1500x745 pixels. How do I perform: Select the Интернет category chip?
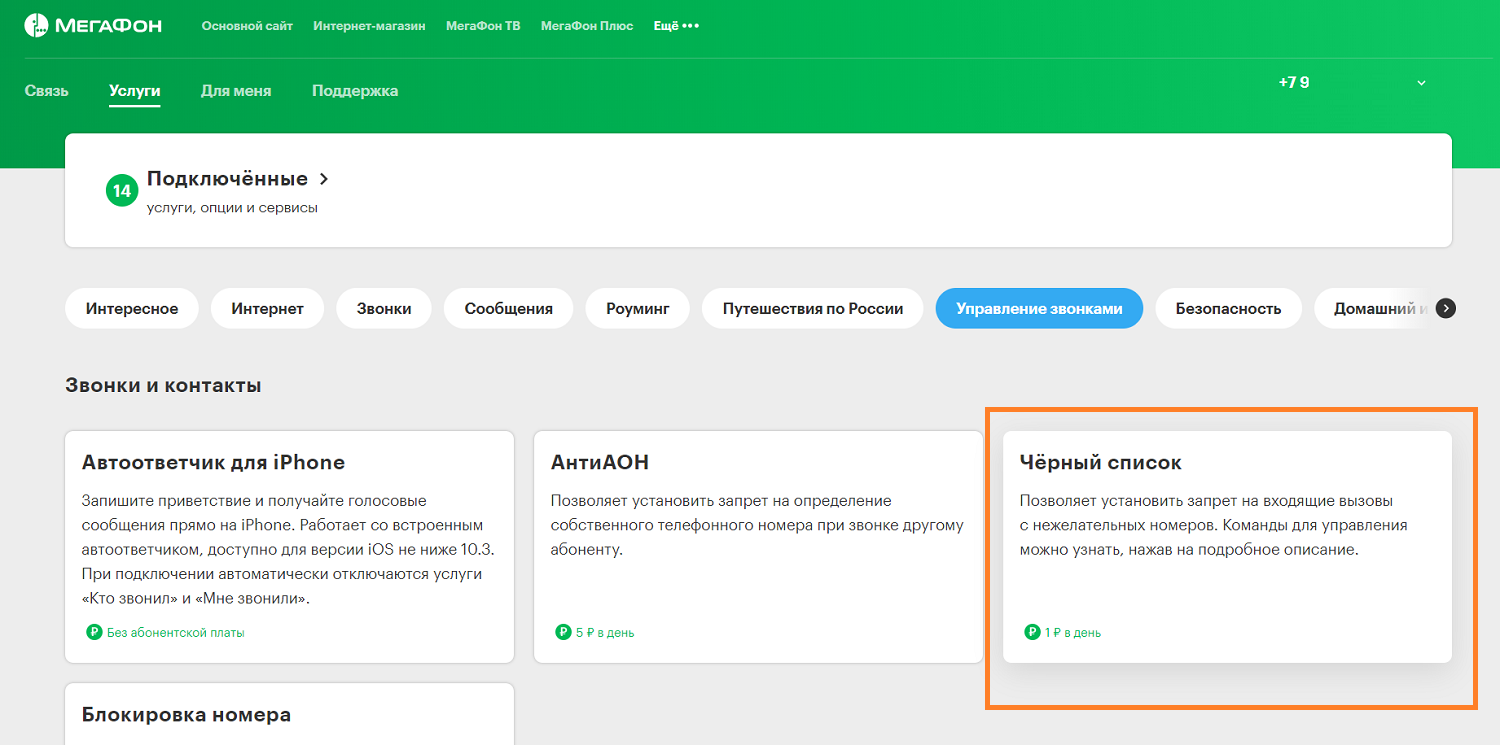tap(267, 309)
